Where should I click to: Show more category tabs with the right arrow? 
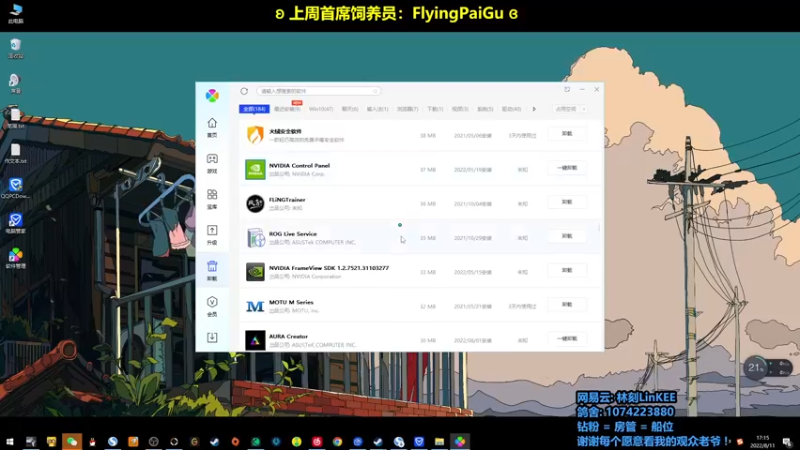click(534, 109)
